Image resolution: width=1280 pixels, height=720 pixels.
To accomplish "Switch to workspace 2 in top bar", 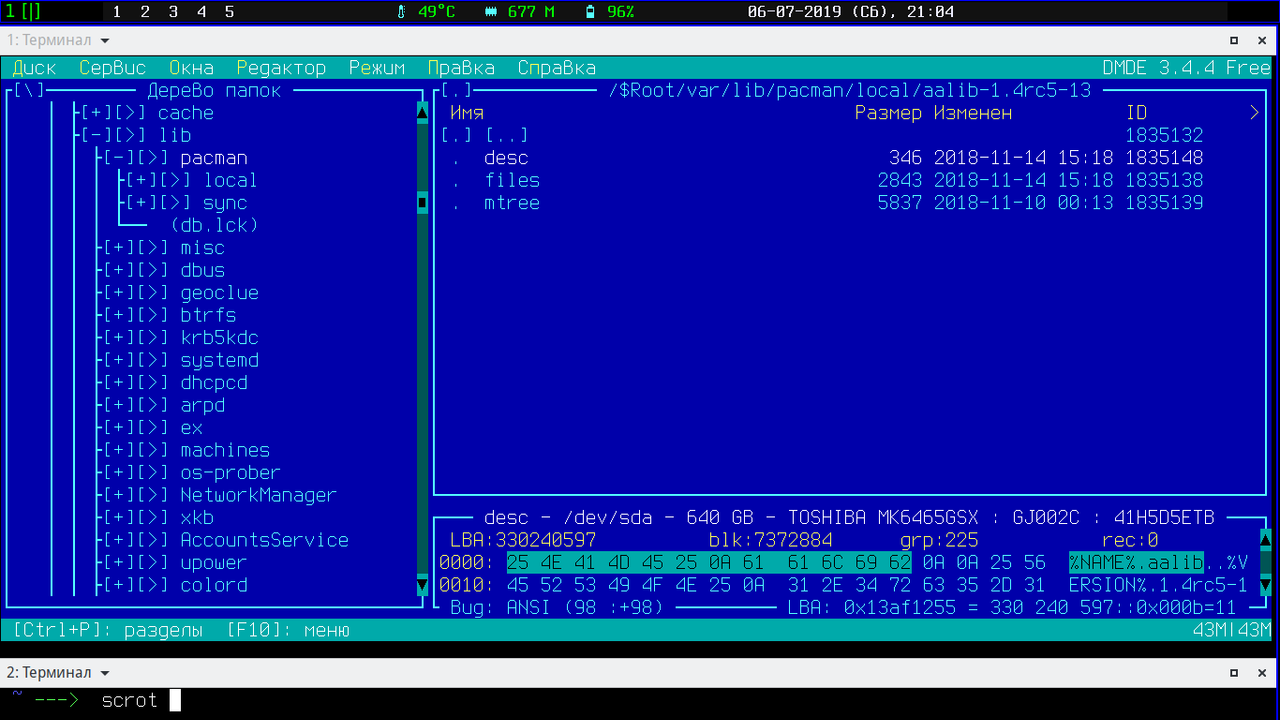I will (145, 12).
